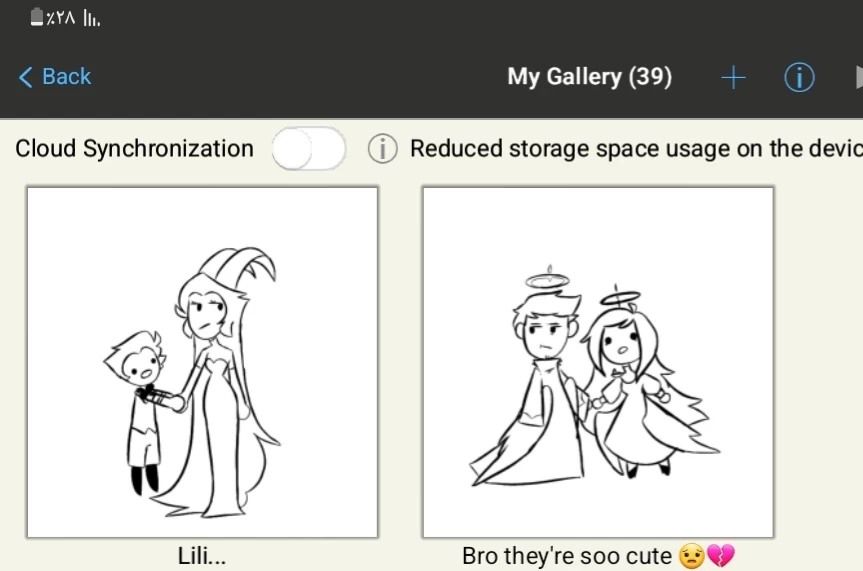Tap the plus icon to add artwork
This screenshot has height=571, width=863.
pyautogui.click(x=733, y=78)
